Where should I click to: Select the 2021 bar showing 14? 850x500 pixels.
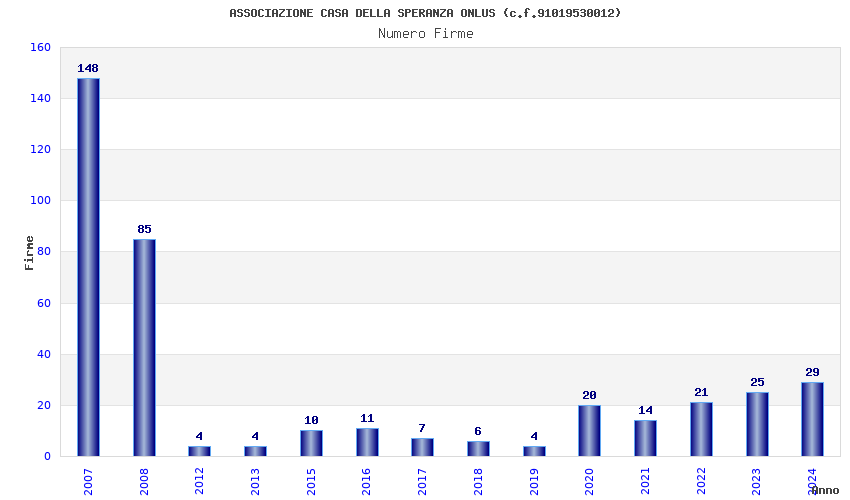coord(645,438)
